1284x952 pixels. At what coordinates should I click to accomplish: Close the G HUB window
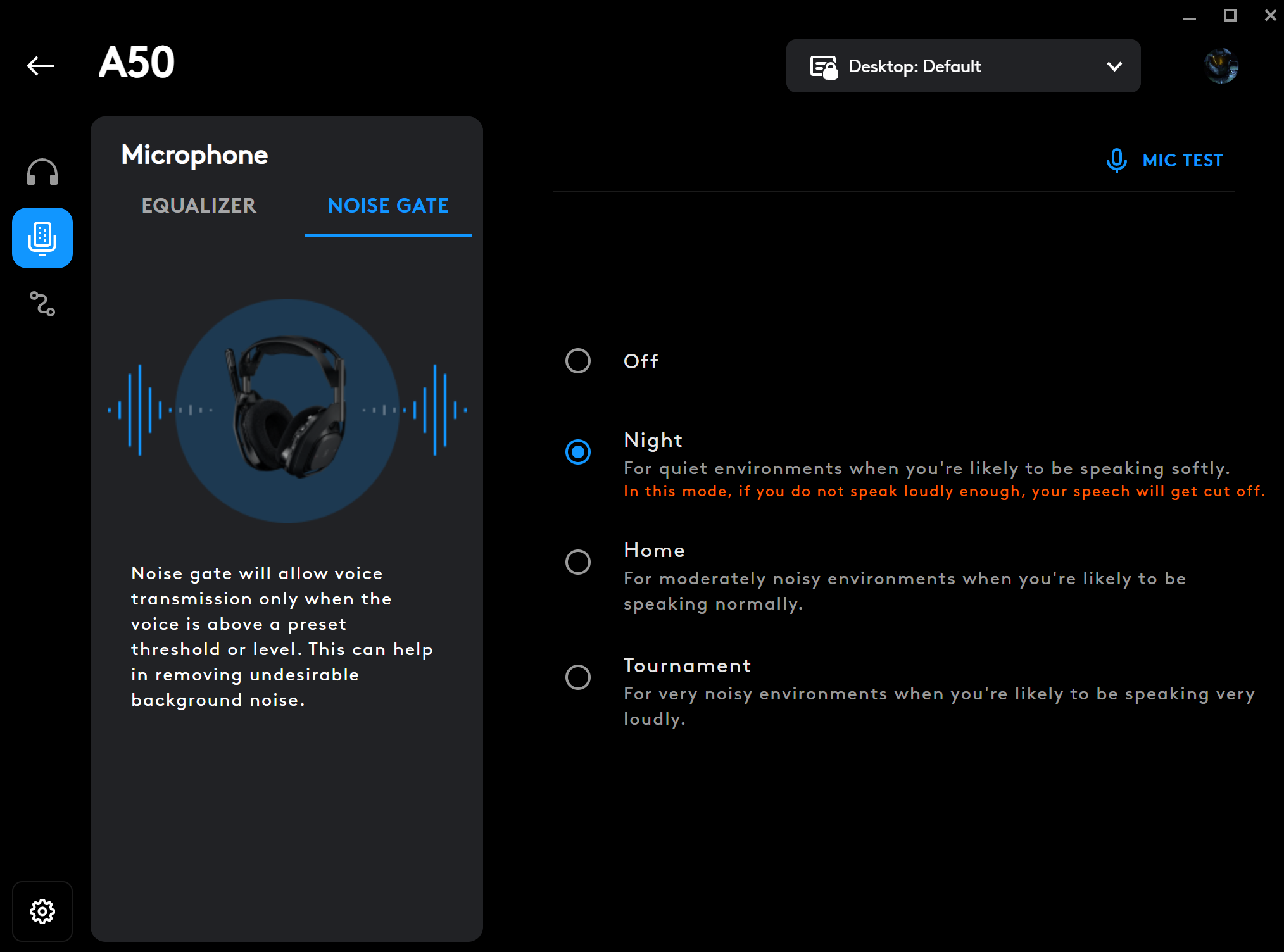(x=1270, y=15)
